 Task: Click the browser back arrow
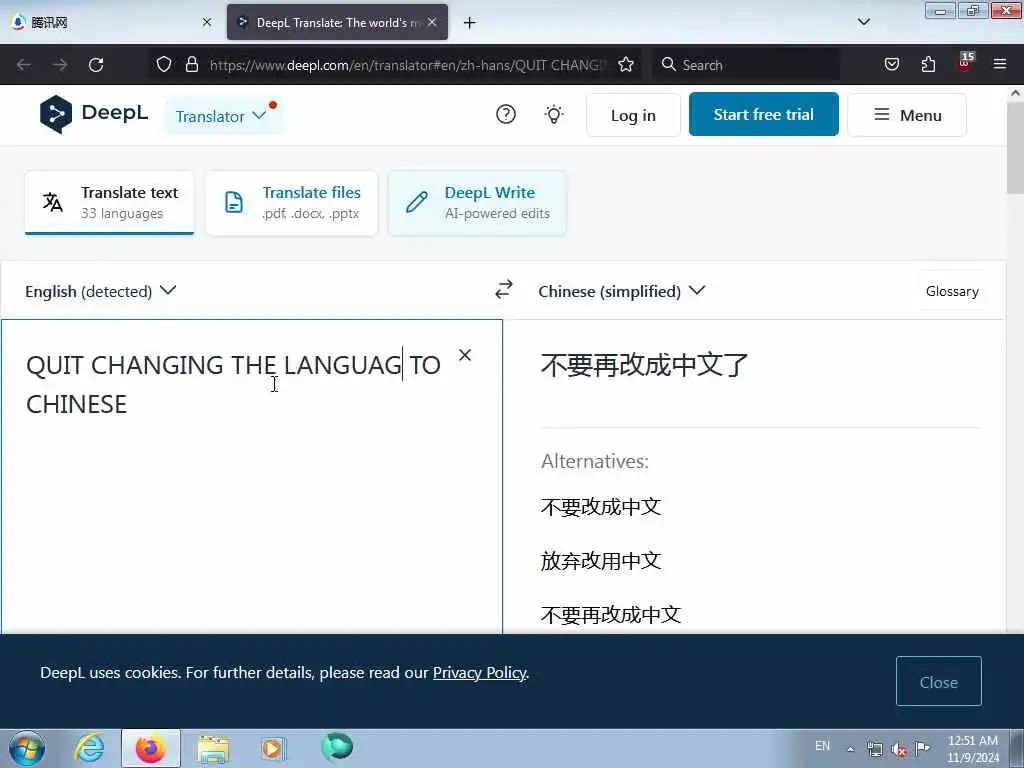[24, 65]
